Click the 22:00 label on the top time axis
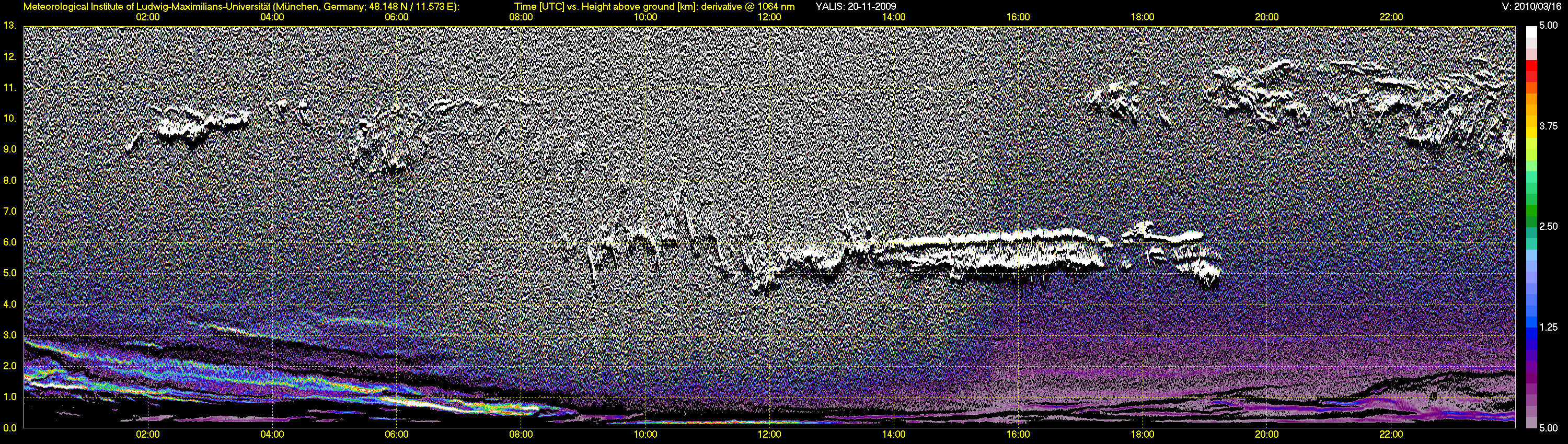1568x444 pixels. point(1391,17)
